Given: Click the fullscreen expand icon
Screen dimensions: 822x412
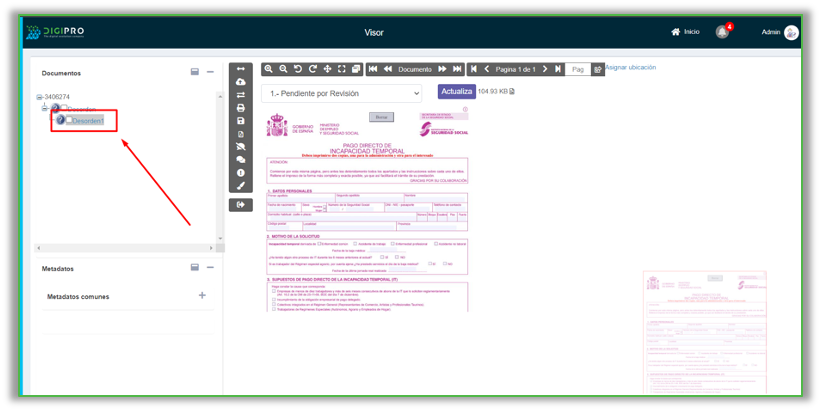Looking at the screenshot, I should [x=341, y=69].
